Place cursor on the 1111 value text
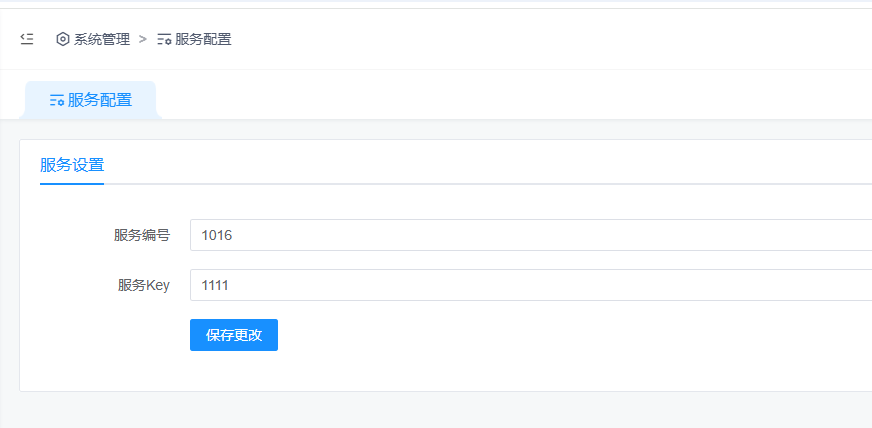 point(215,285)
